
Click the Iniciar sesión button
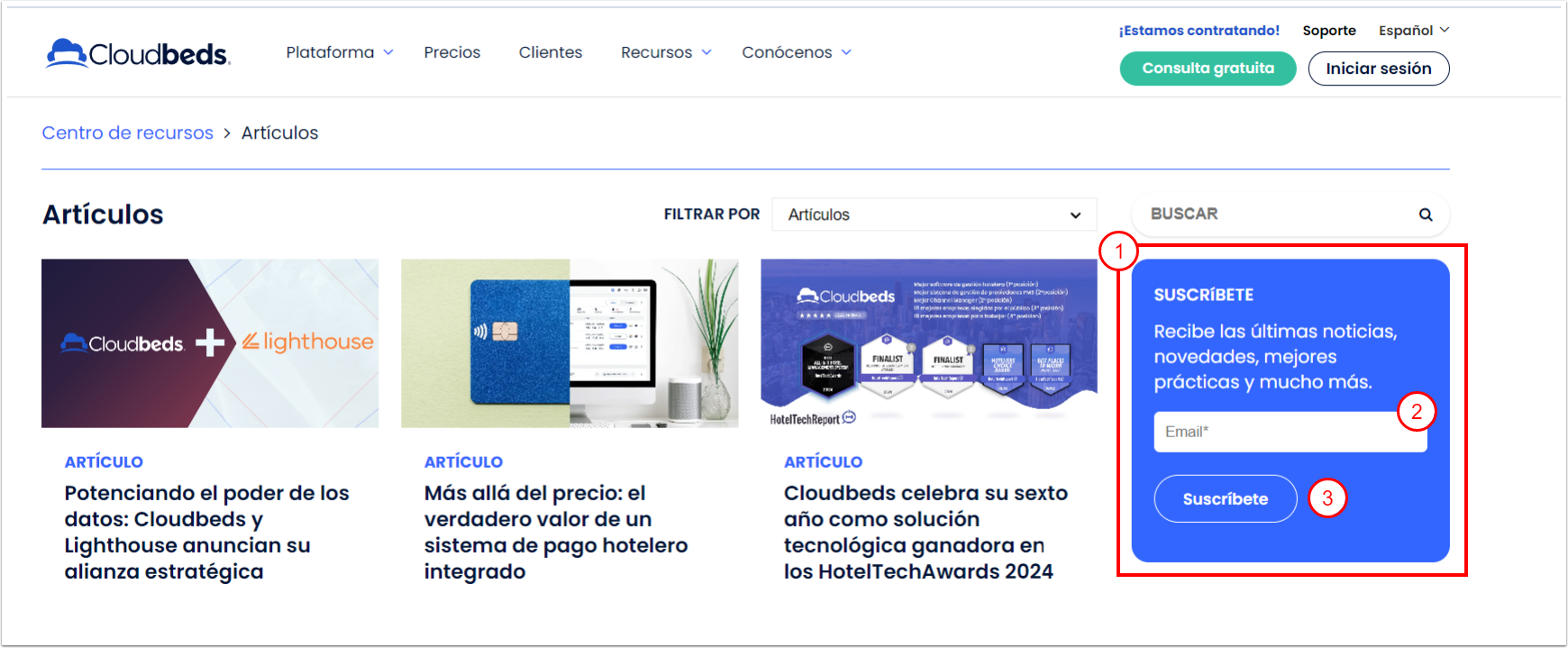[x=1379, y=68]
